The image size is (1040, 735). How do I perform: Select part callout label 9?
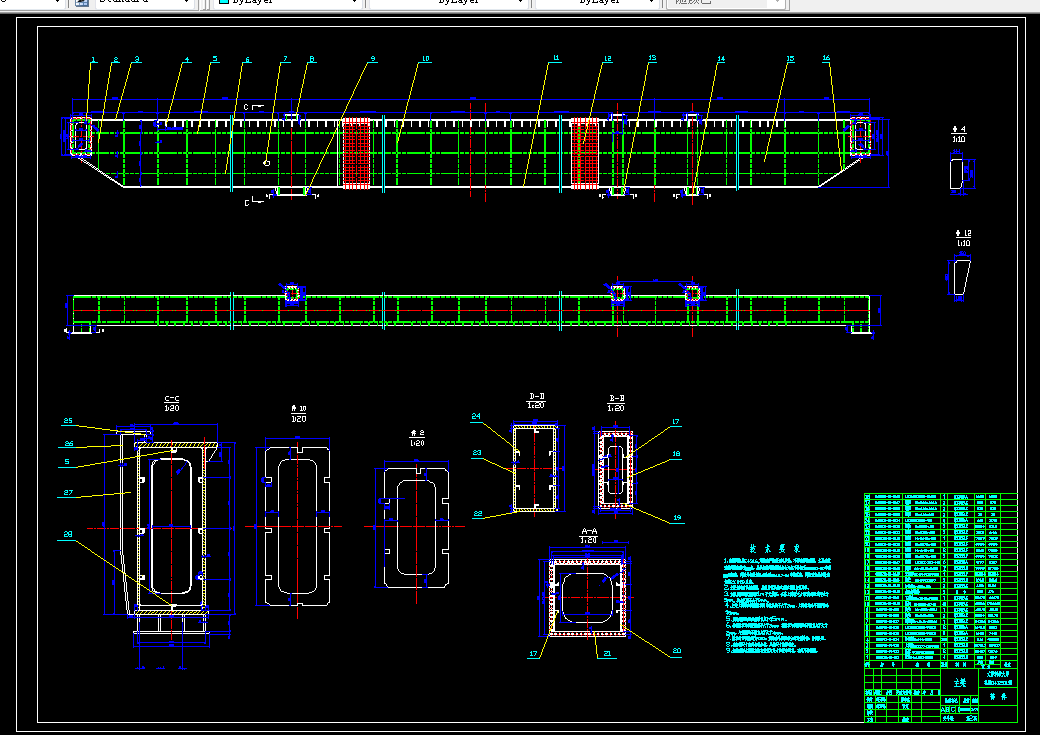[x=372, y=59]
